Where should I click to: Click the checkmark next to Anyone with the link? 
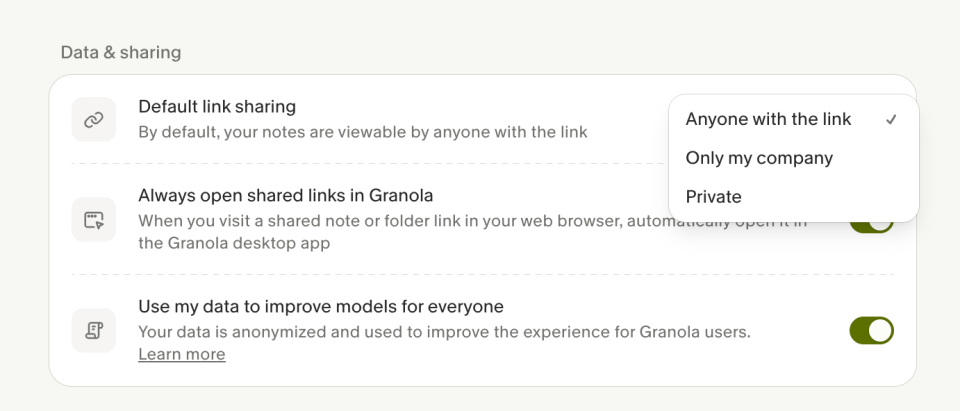[x=890, y=119]
